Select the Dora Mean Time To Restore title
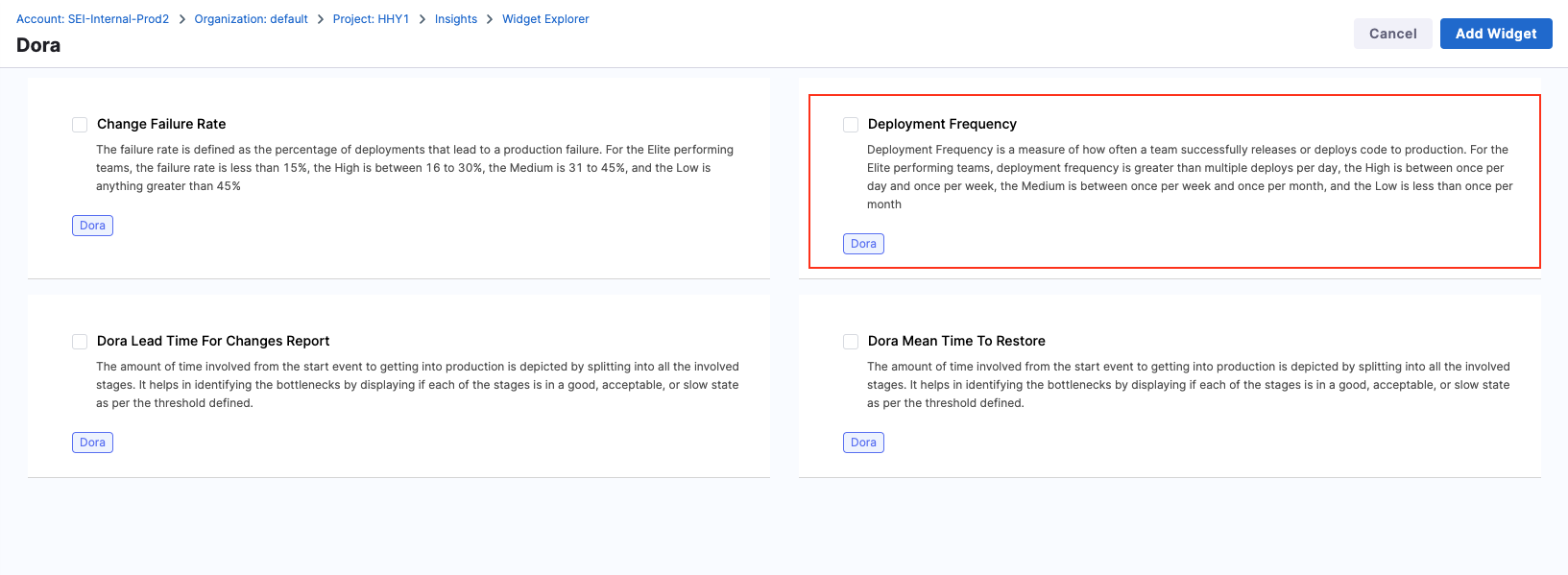 (955, 341)
